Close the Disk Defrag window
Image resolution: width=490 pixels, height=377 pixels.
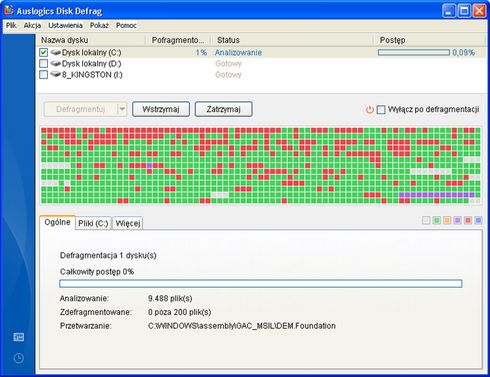(479, 11)
